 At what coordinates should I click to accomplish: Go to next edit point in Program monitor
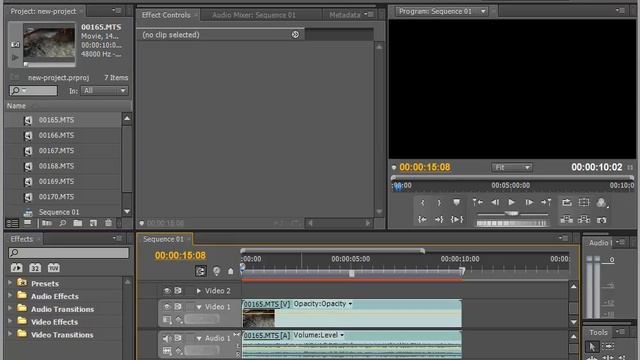click(546, 202)
